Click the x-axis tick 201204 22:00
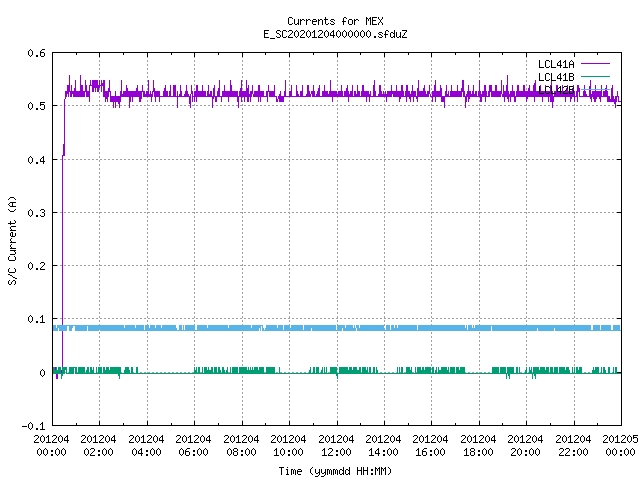Image resolution: width=640 pixels, height=480 pixels. click(x=573, y=445)
